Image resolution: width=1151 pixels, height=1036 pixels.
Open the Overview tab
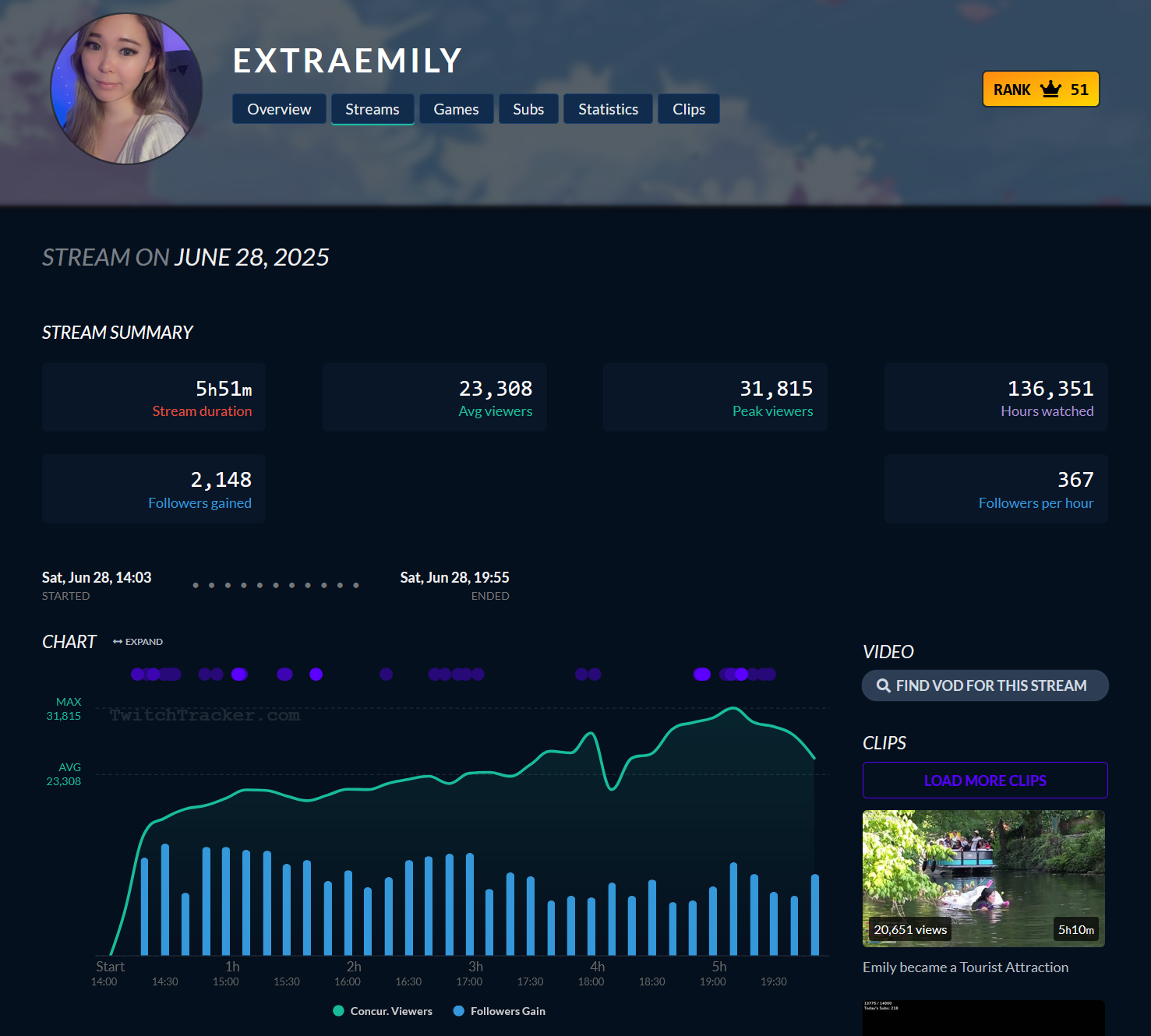coord(279,109)
